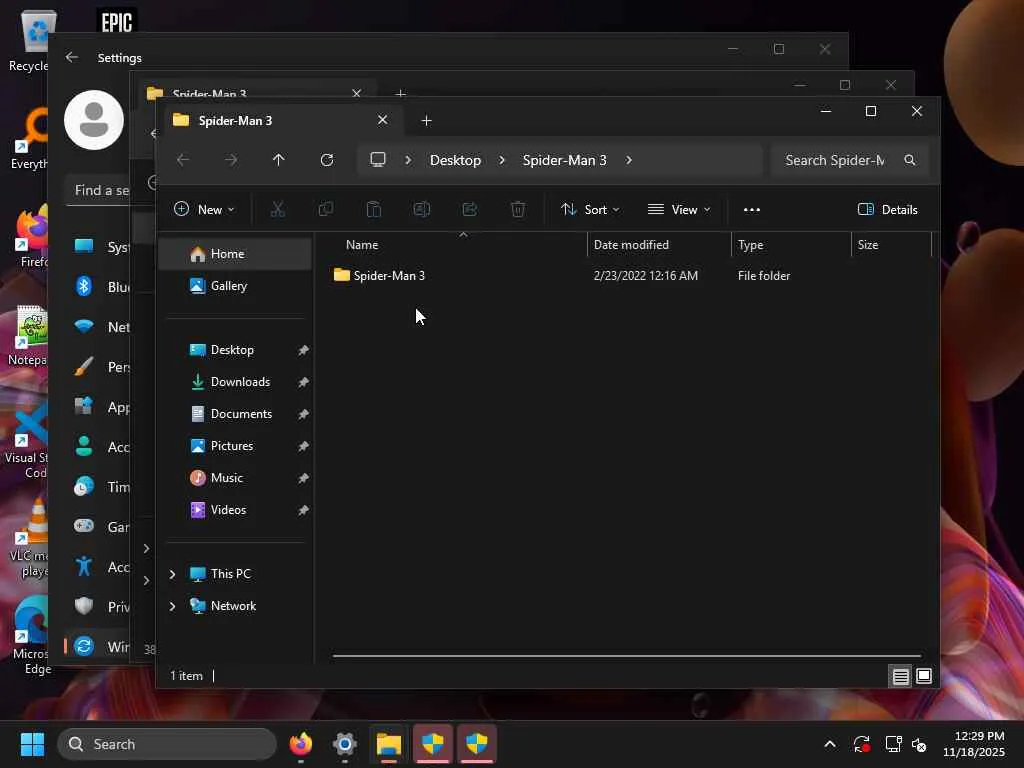
Task: Click the back arrow in Settings window
Action: click(x=72, y=57)
